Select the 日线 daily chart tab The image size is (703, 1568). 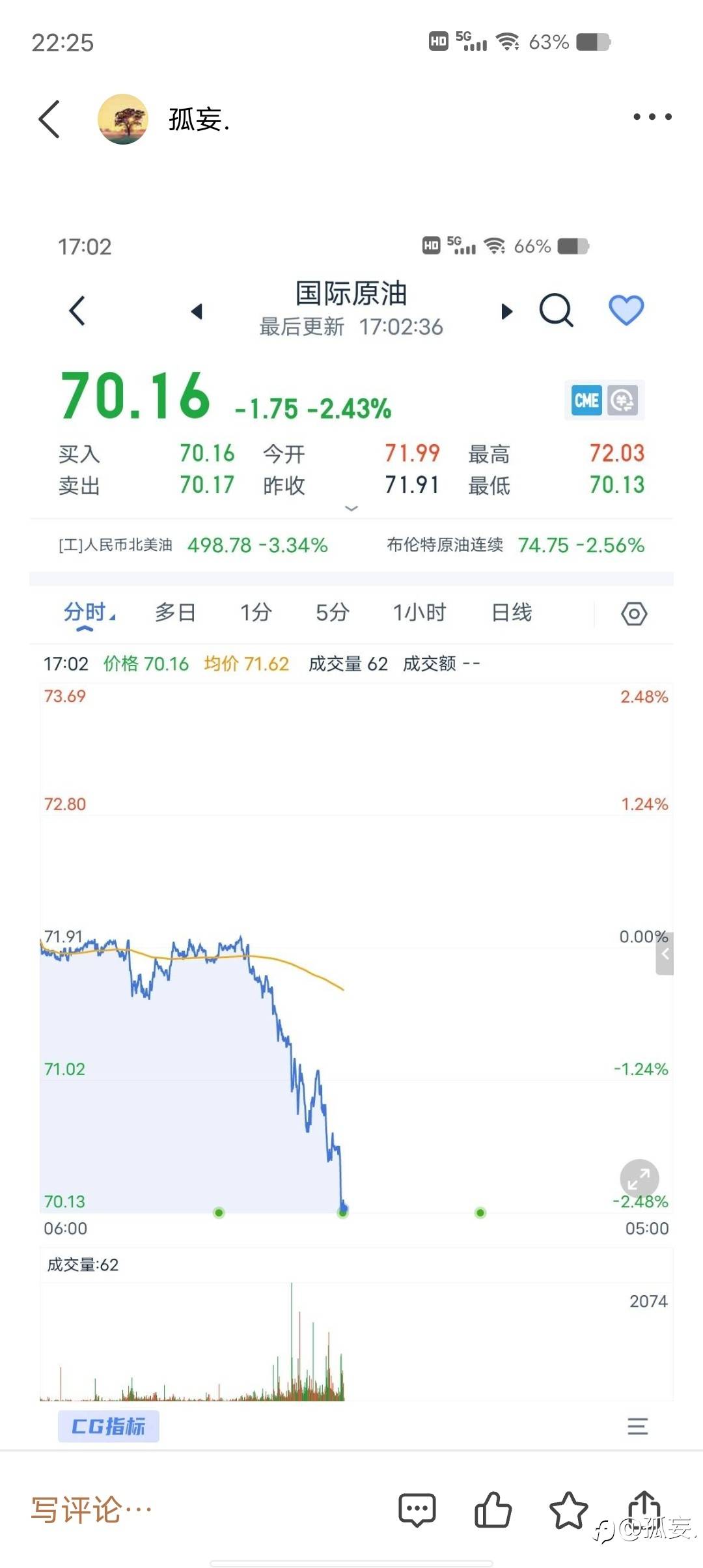pyautogui.click(x=512, y=612)
